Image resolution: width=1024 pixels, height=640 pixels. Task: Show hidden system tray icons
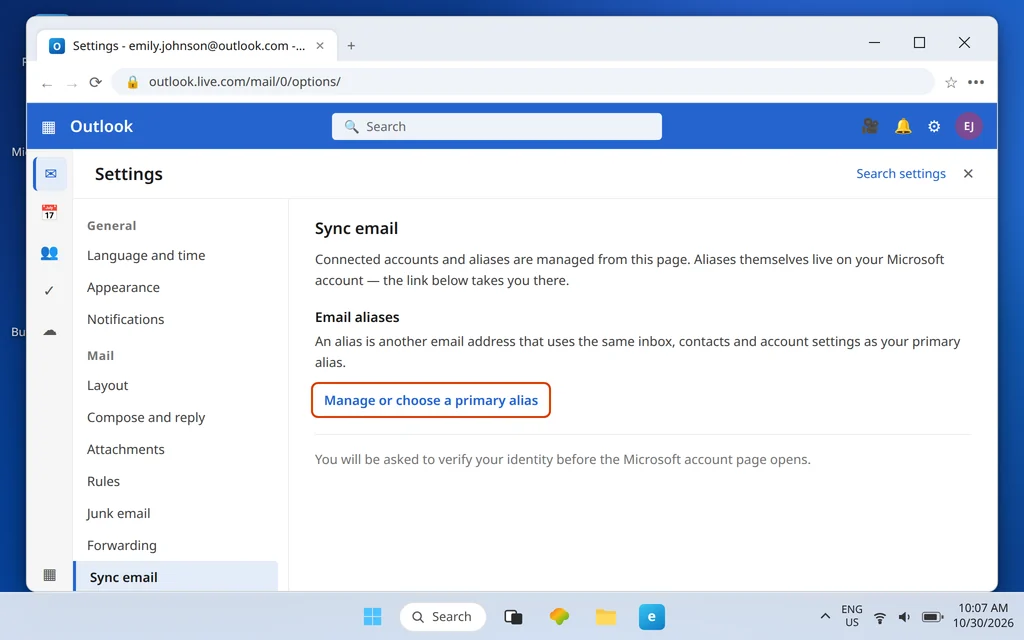[x=825, y=616]
